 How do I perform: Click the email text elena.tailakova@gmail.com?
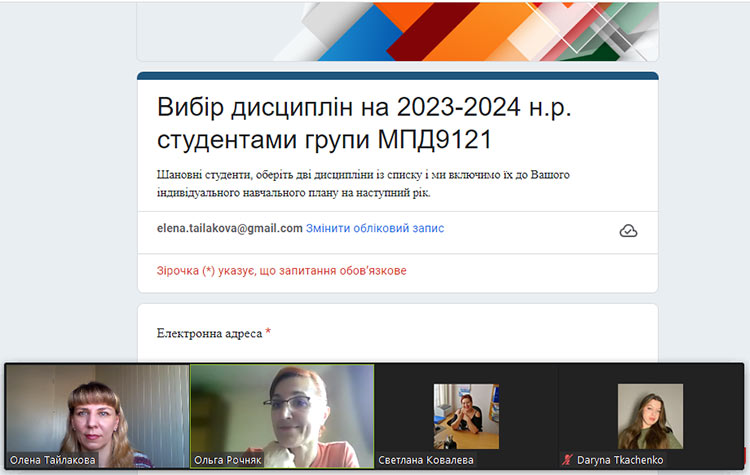[230, 228]
